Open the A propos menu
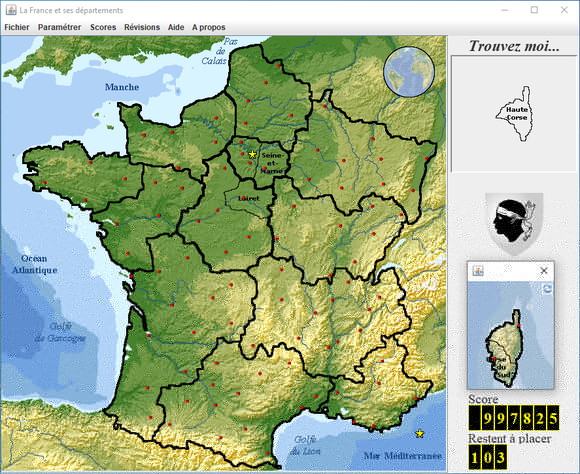Image resolution: width=580 pixels, height=474 pixels. [209, 27]
